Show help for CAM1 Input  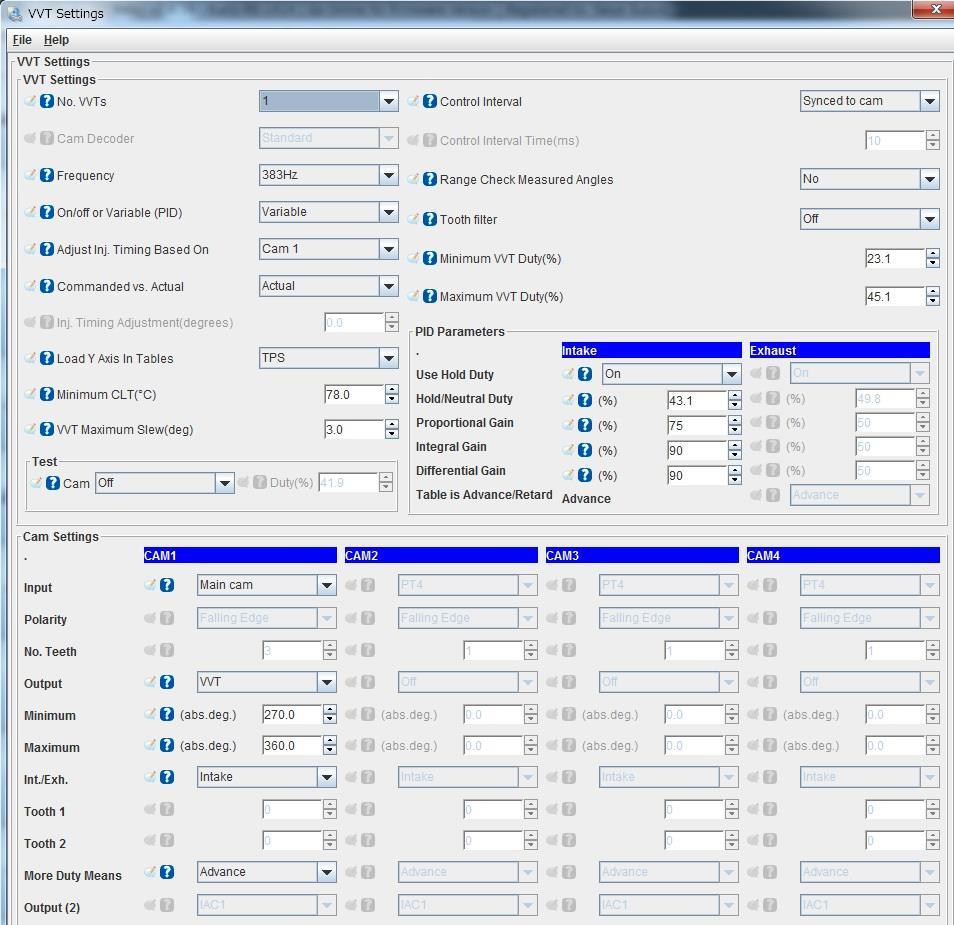[167, 585]
